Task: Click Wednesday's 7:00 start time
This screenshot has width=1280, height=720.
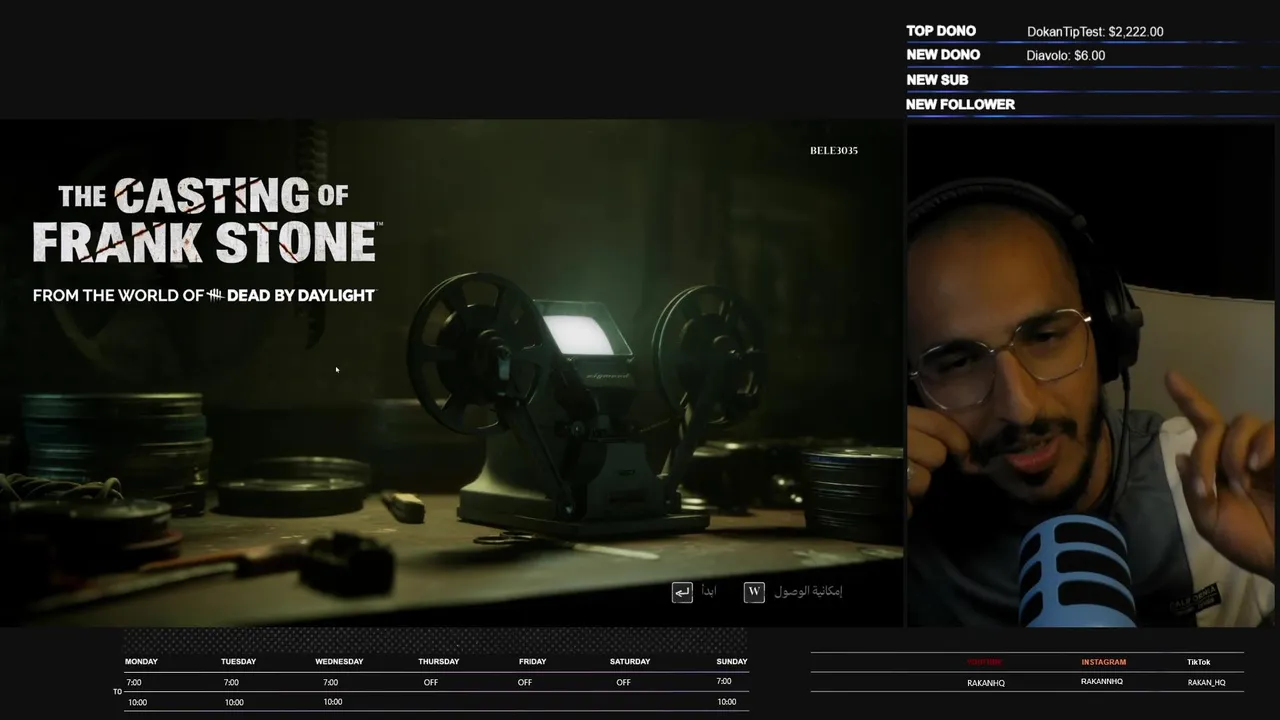Action: point(330,682)
